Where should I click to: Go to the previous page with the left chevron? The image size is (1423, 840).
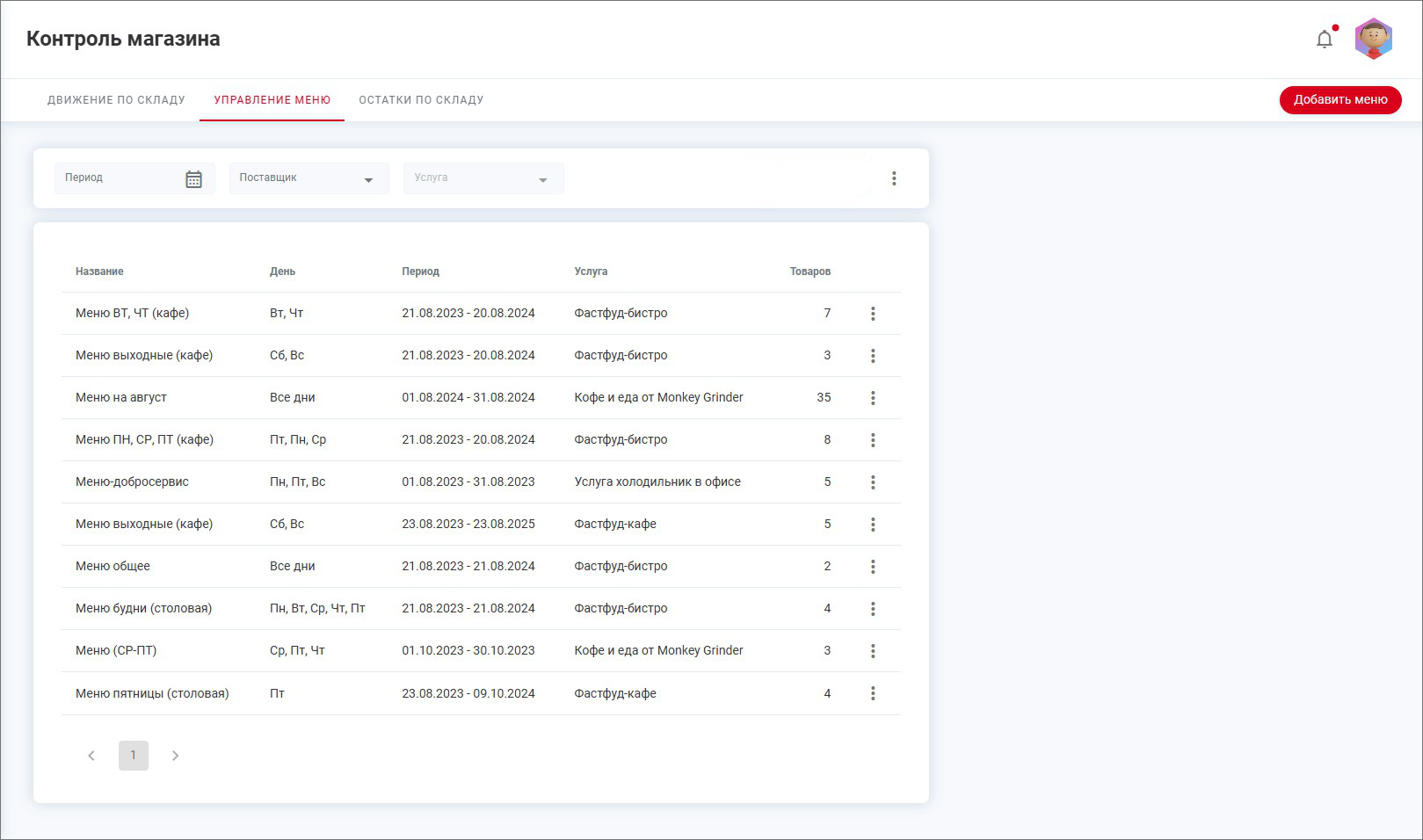91,756
